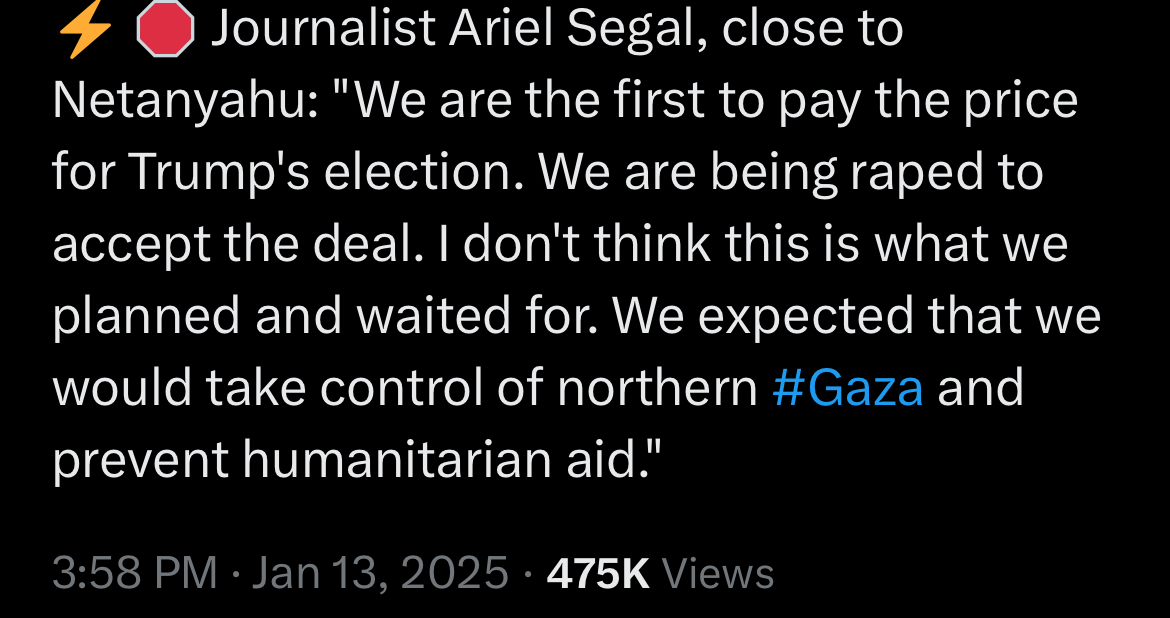Click the word election in second sentence
Viewport: 1170px width, 618px height.
[x=428, y=172]
